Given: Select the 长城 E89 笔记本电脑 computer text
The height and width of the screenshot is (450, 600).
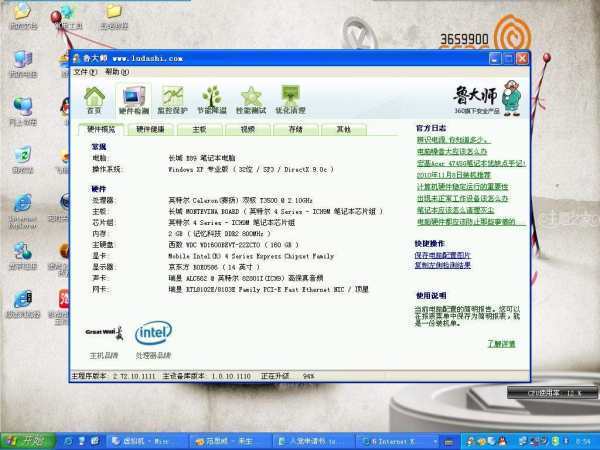Looking at the screenshot, I should point(202,158).
